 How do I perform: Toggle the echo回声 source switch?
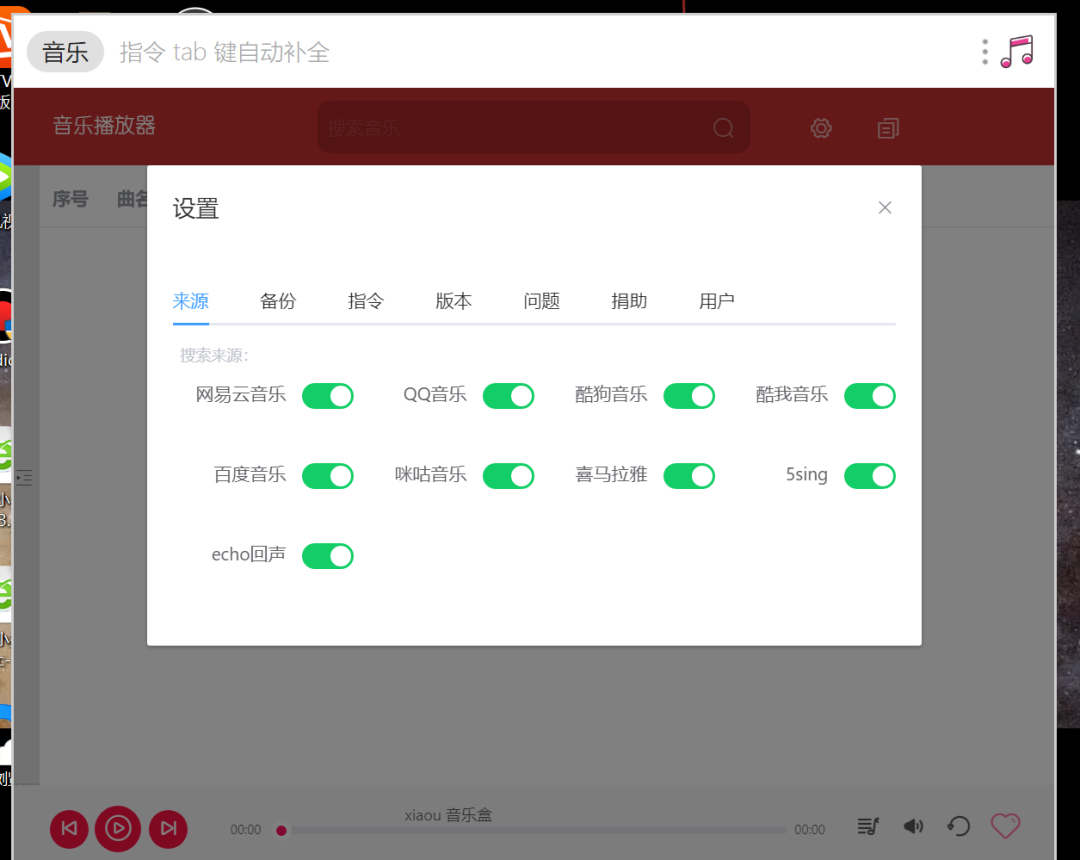click(328, 556)
